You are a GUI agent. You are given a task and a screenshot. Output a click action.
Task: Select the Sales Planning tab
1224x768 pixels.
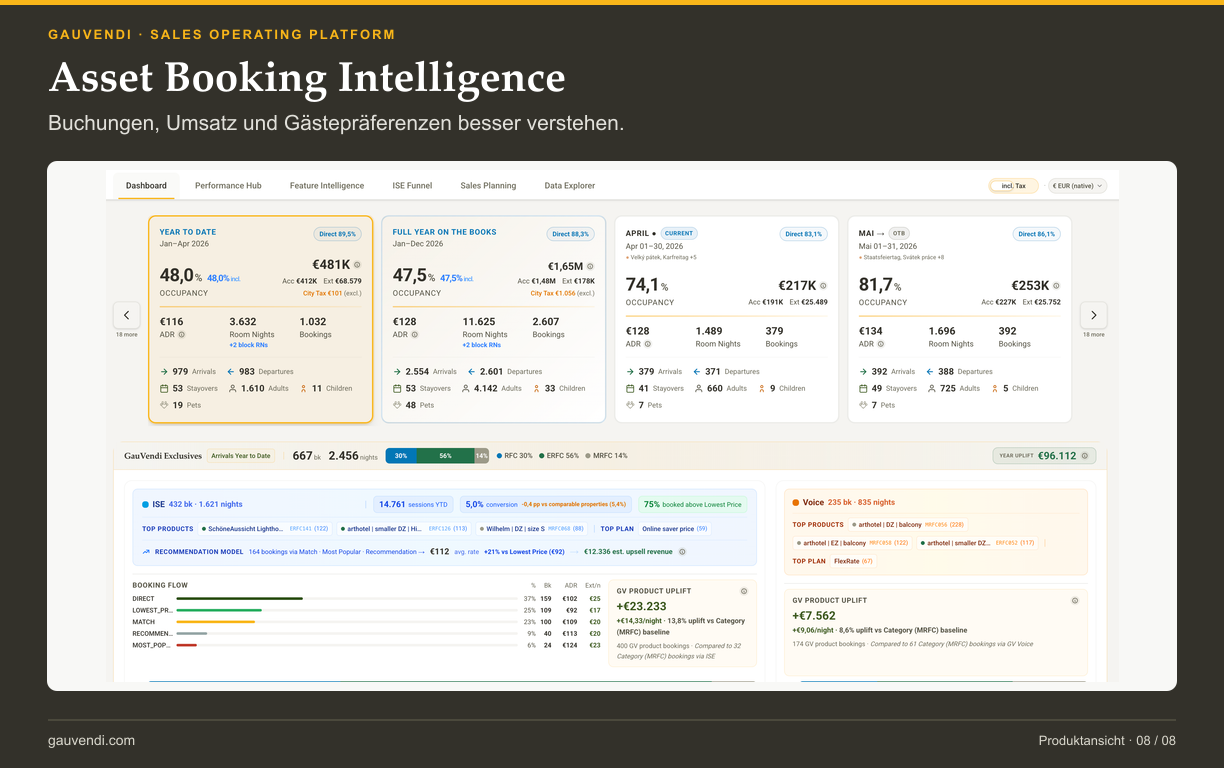488,185
